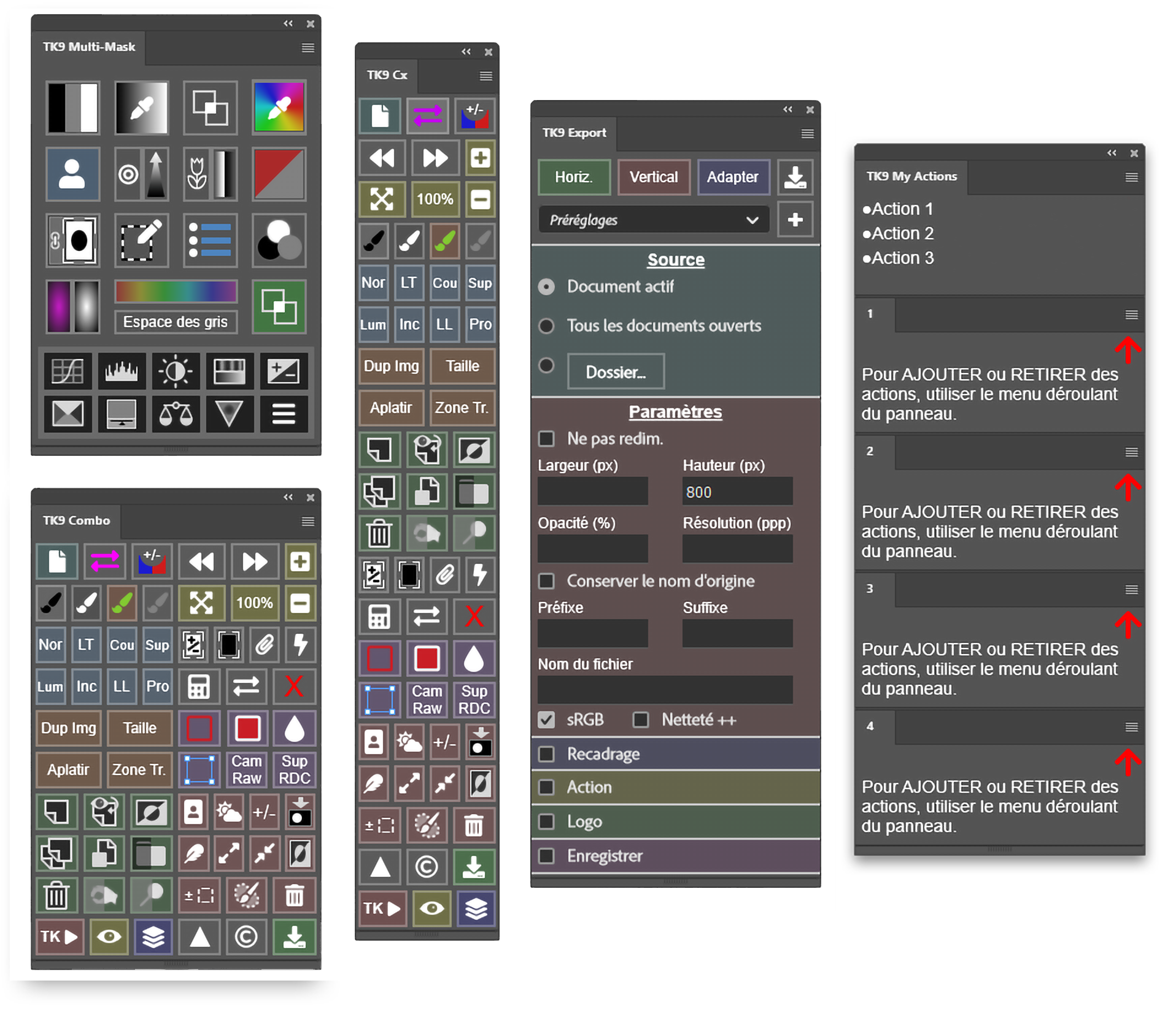
Task: Click the eye icon in TK9 Cx
Action: 431,908
